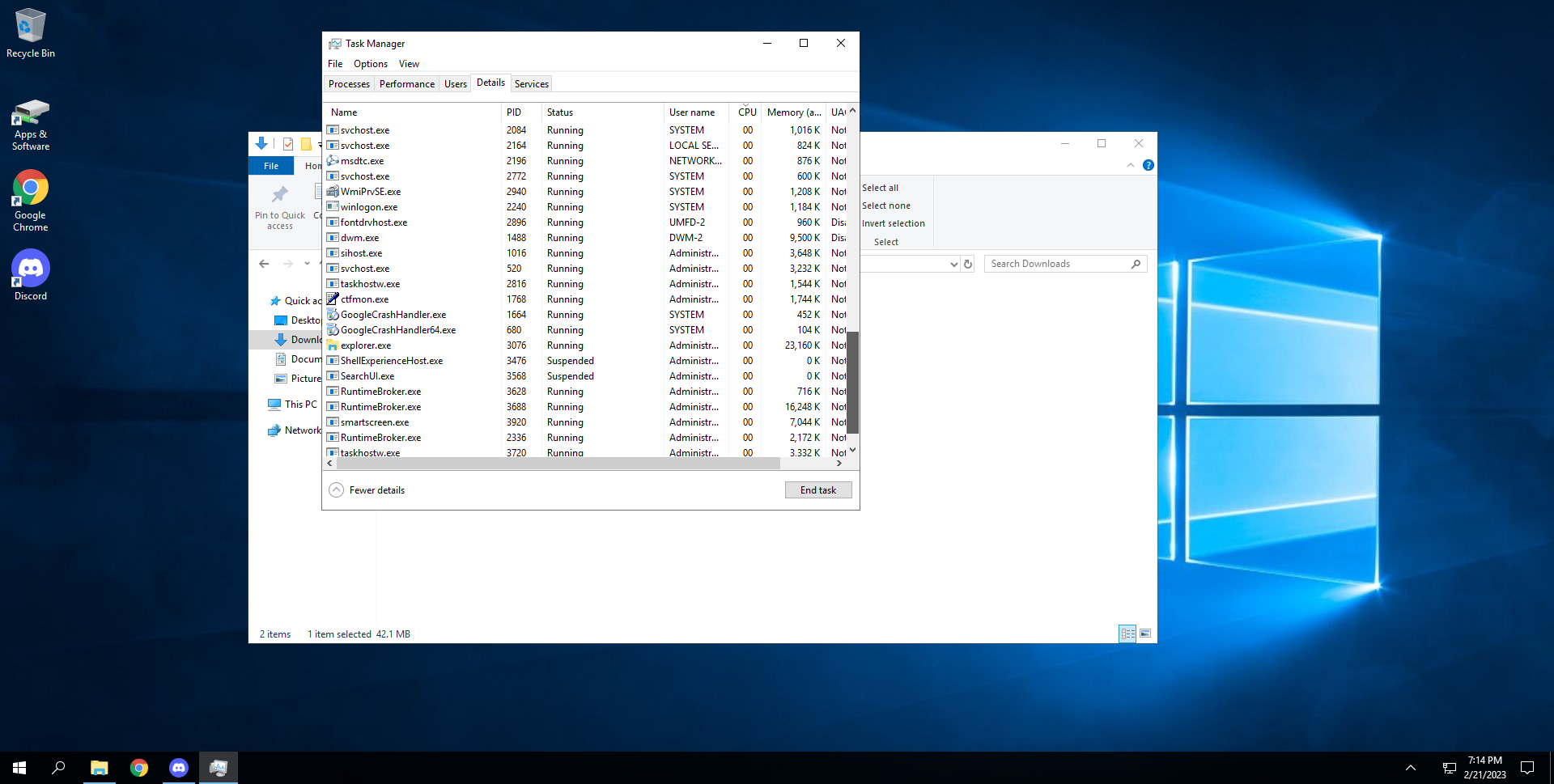Open the Recycle Bin desktop icon

pos(31,32)
